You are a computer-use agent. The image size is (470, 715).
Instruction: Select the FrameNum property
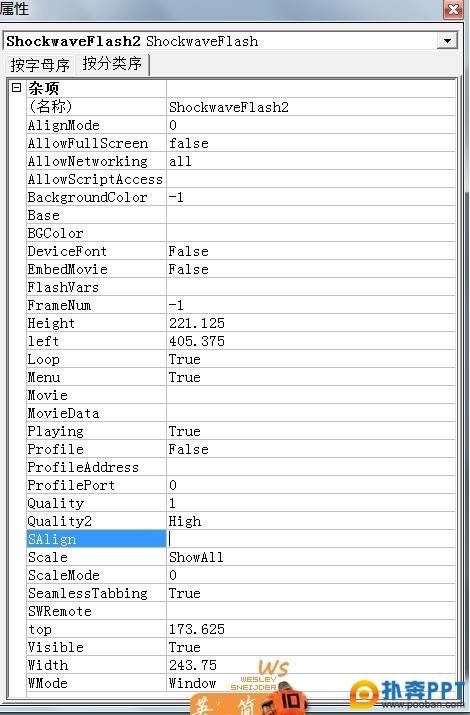pyautogui.click(x=96, y=305)
